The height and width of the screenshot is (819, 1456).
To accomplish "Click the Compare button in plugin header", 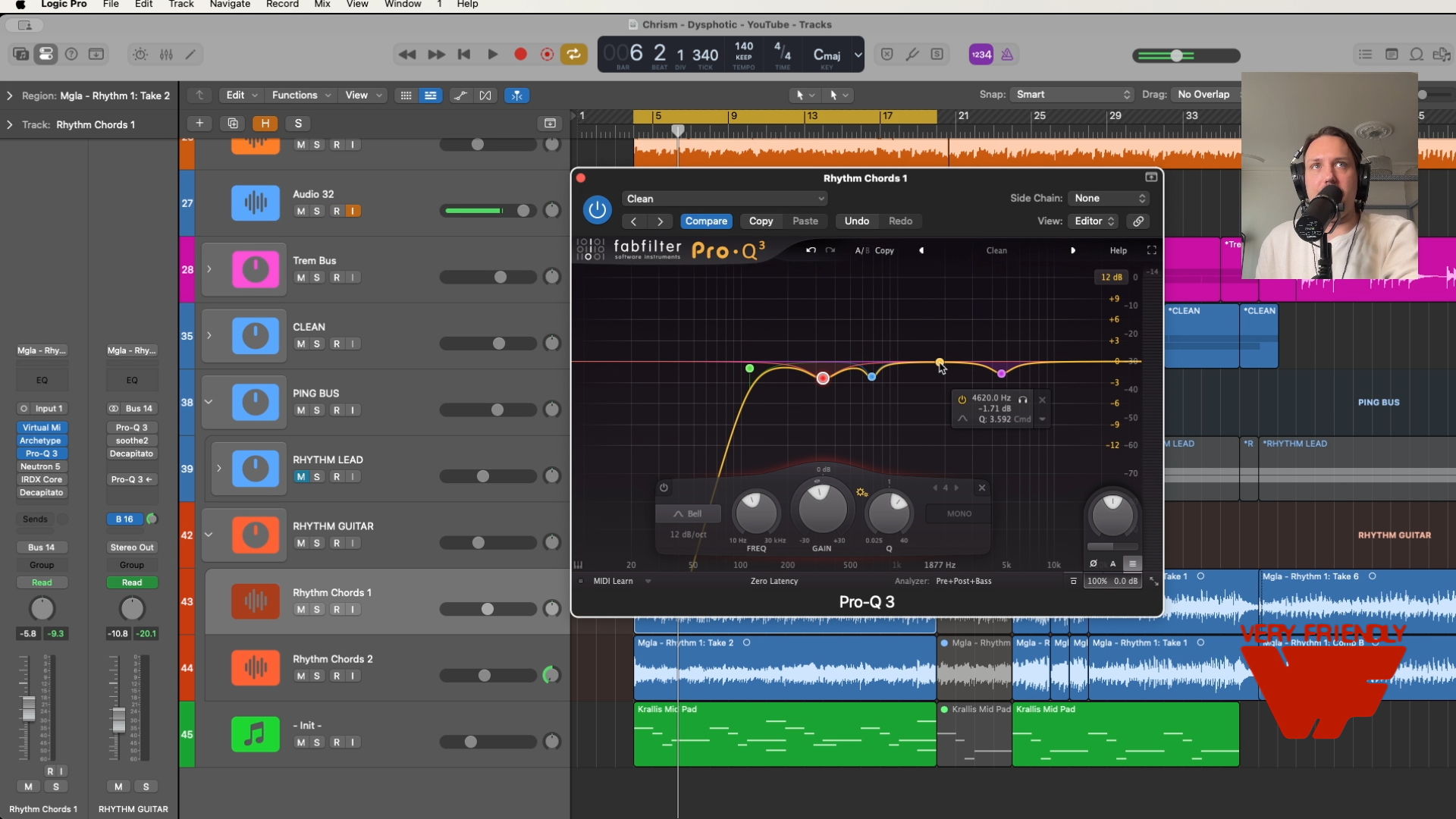I will pyautogui.click(x=706, y=221).
